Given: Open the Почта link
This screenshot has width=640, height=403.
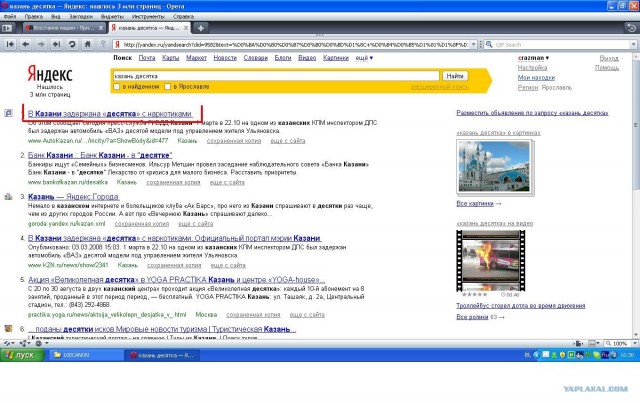Looking at the screenshot, I should [x=147, y=58].
